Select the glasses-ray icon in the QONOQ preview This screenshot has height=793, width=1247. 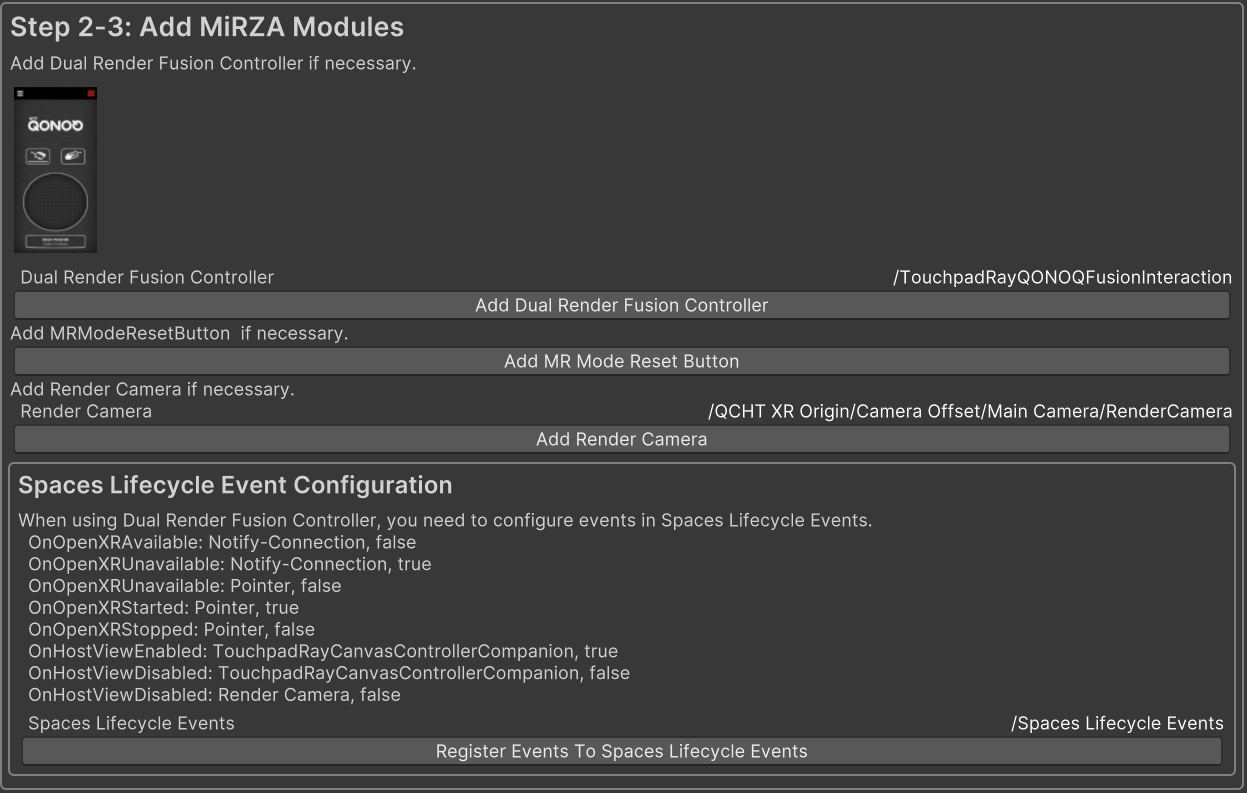click(x=38, y=156)
